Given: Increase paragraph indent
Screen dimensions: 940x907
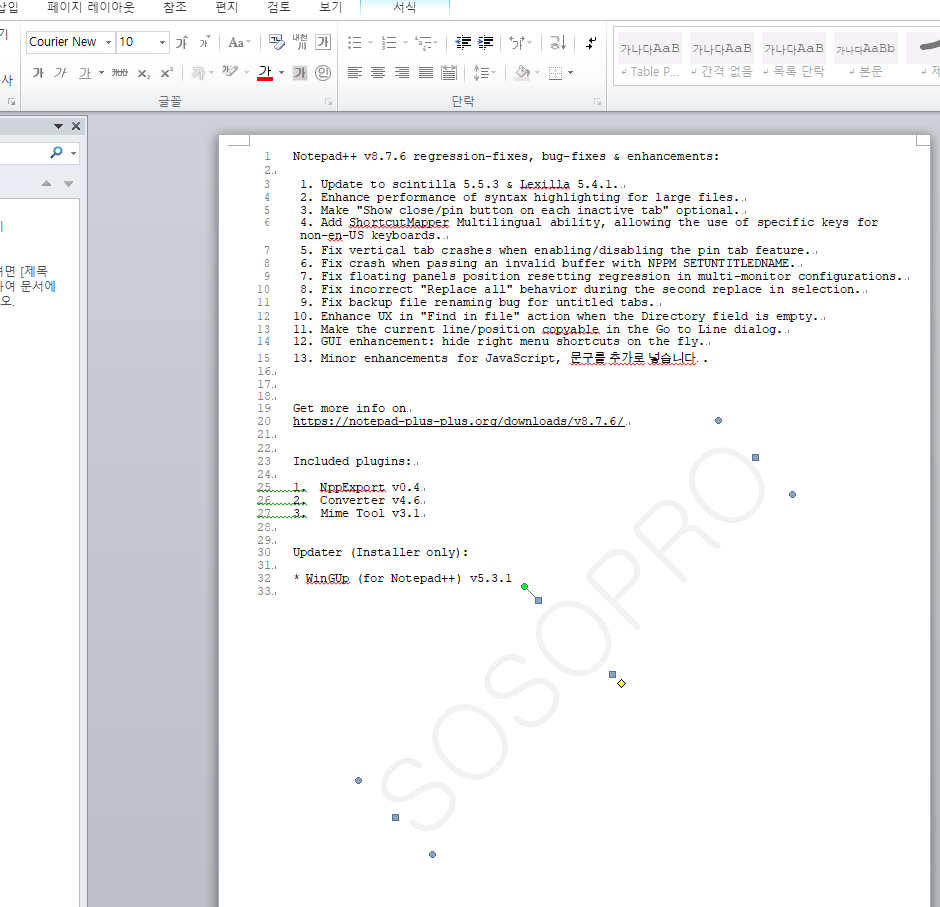Looking at the screenshot, I should tap(485, 42).
